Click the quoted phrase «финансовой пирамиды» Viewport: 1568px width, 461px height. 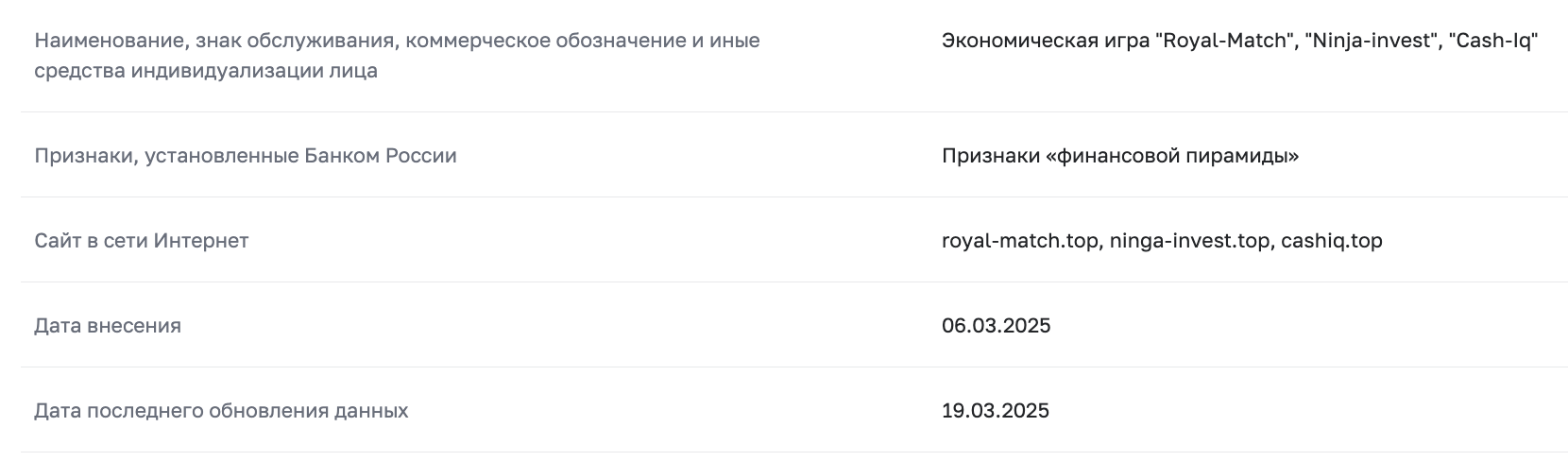click(1172, 155)
